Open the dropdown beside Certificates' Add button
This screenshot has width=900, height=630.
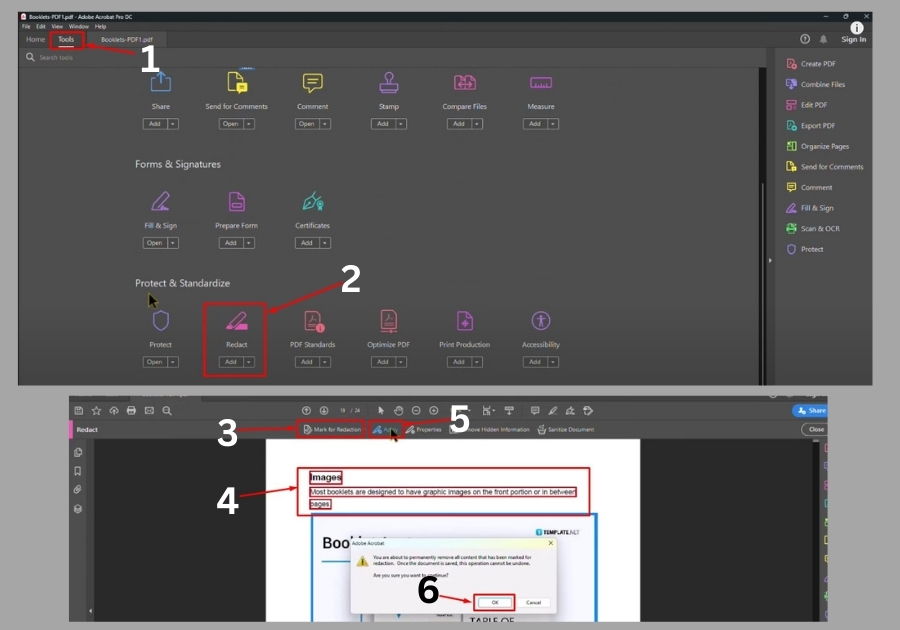click(x=325, y=243)
